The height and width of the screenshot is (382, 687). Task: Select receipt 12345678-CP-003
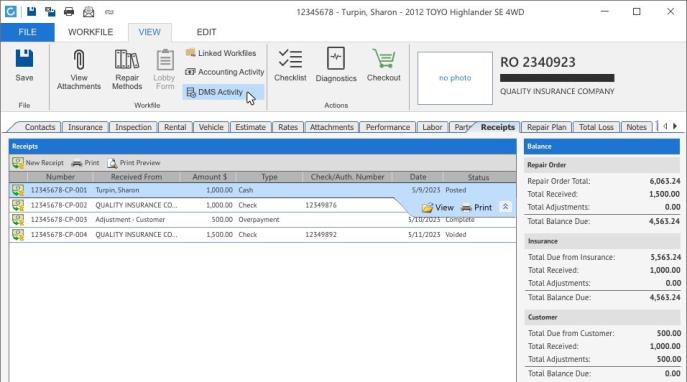point(262,219)
